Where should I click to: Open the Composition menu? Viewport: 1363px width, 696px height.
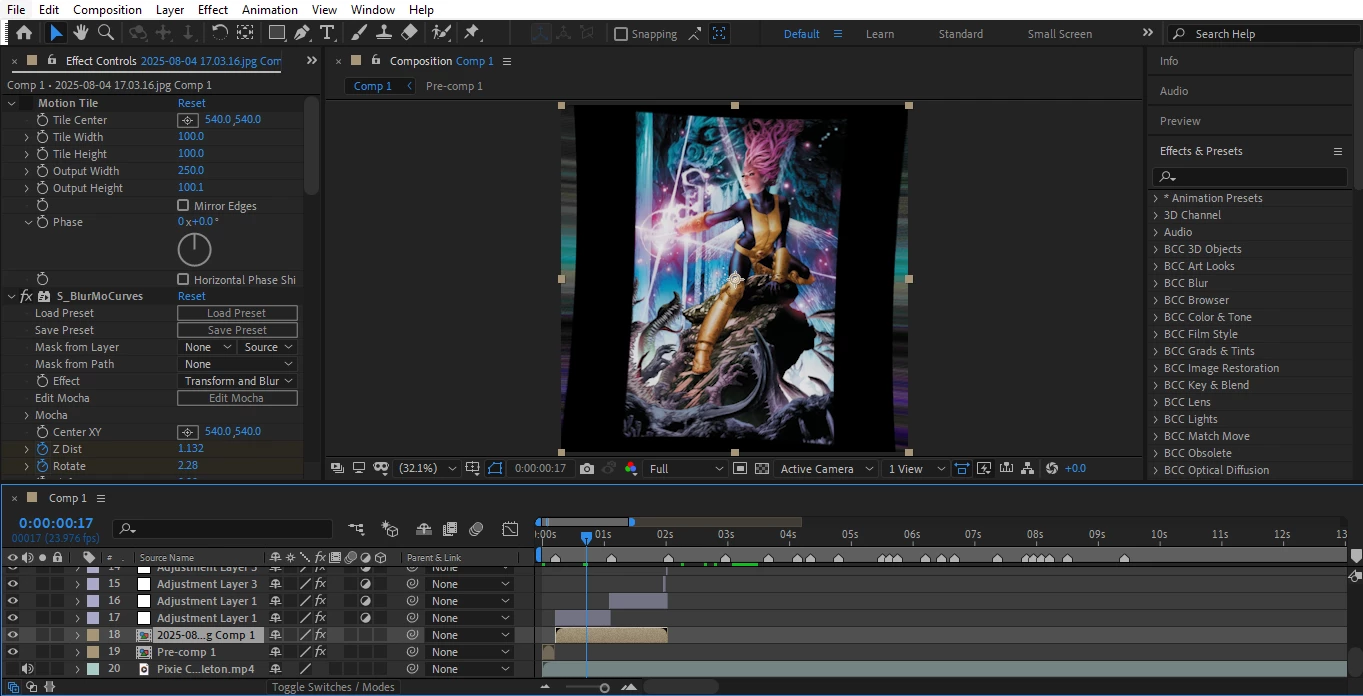coord(107,9)
